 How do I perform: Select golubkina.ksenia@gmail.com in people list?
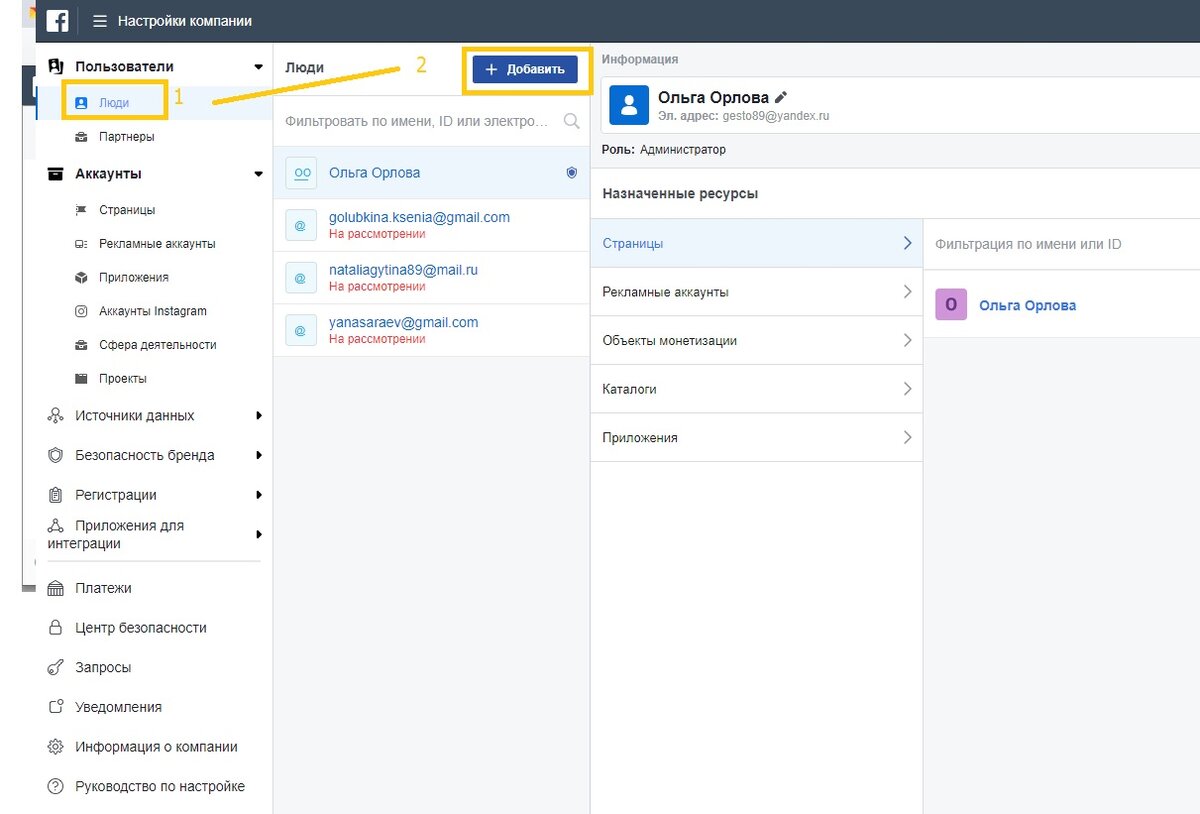pyautogui.click(x=431, y=225)
